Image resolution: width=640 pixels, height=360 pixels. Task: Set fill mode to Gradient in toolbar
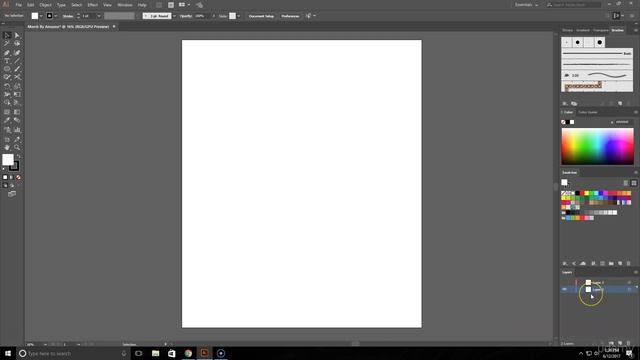pyautogui.click(x=11, y=178)
